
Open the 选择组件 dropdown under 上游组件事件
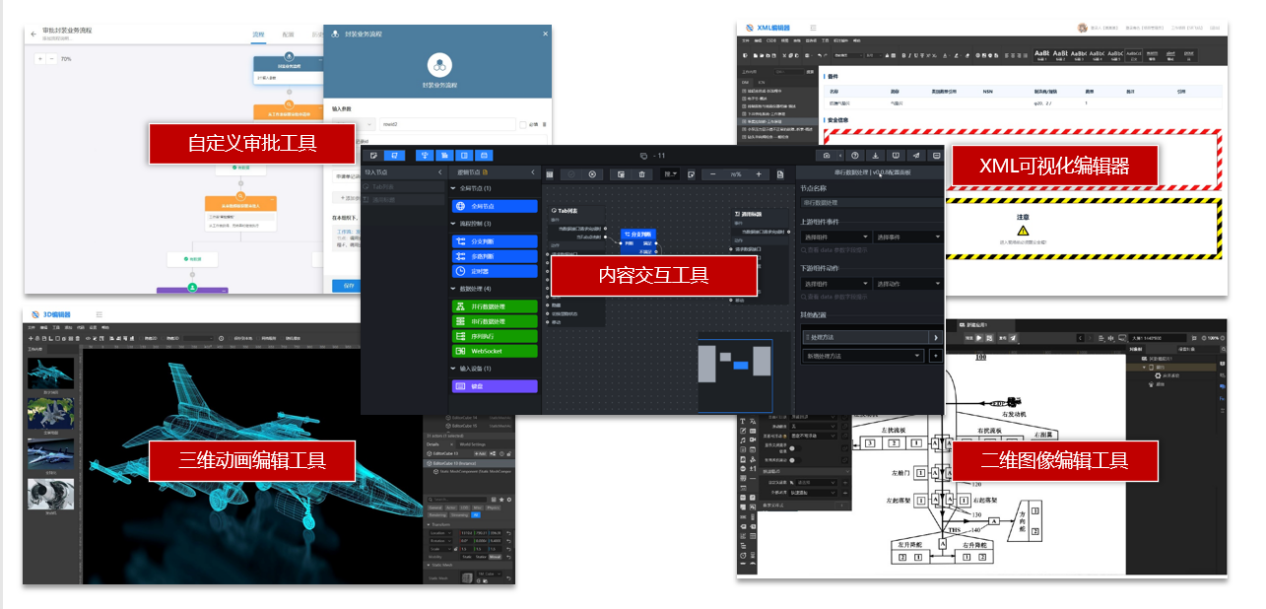coord(834,237)
